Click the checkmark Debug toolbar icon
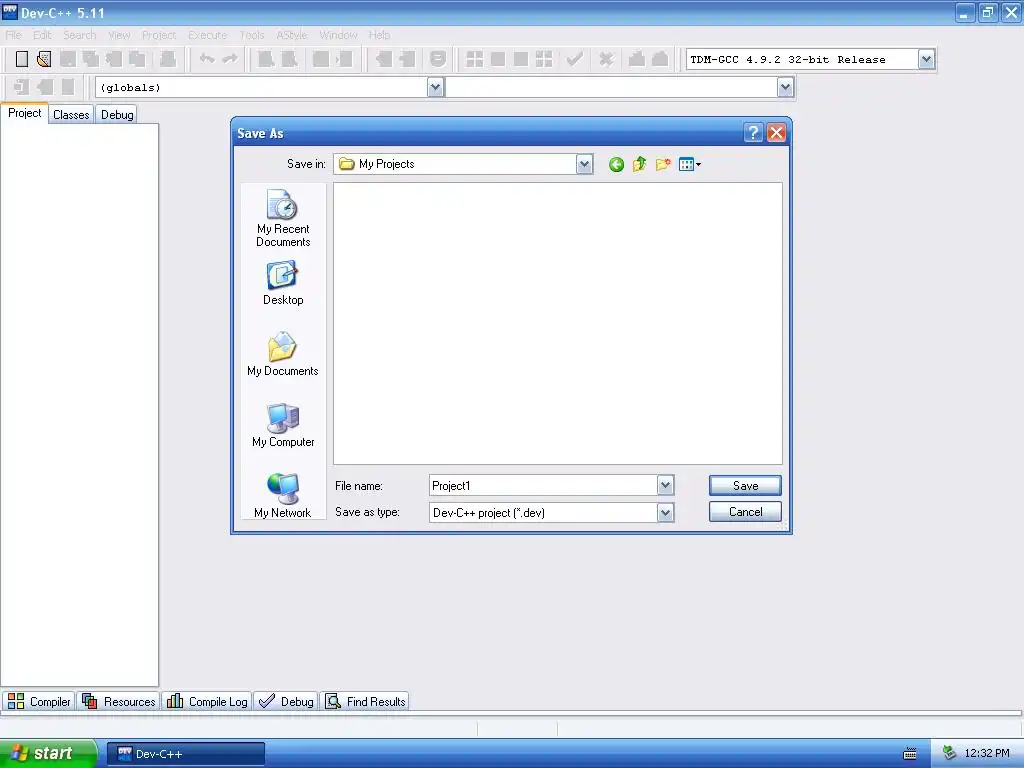 pyautogui.click(x=575, y=59)
